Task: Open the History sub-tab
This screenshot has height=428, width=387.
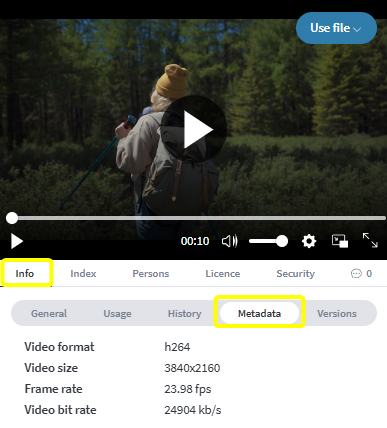Action: 184,314
